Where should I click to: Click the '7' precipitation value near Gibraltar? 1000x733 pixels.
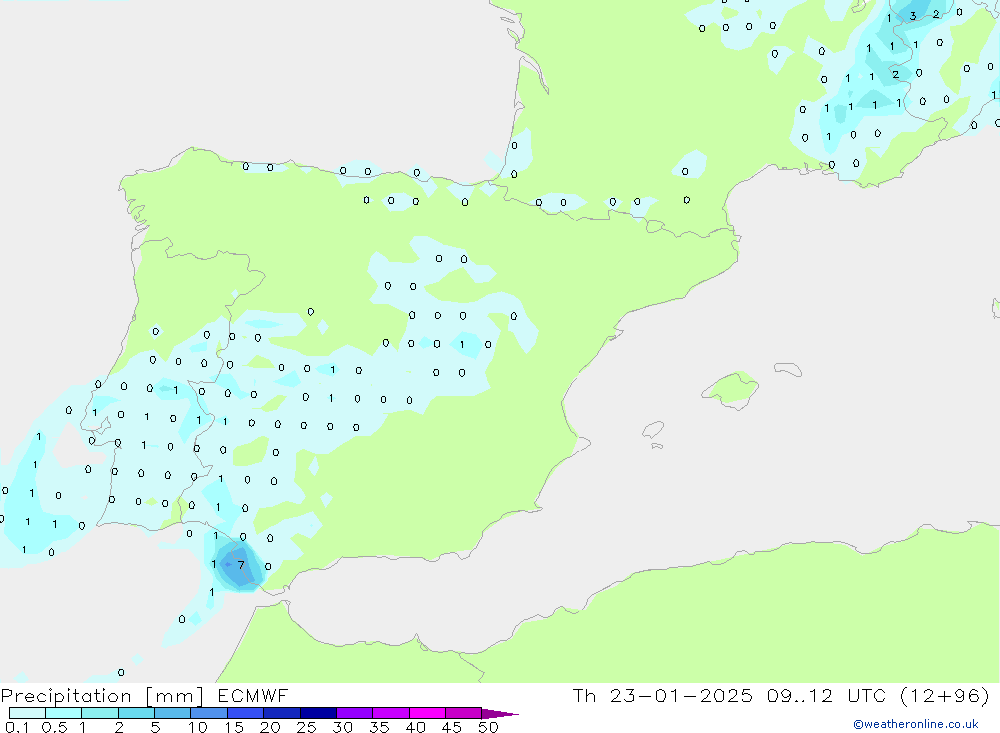click(241, 565)
